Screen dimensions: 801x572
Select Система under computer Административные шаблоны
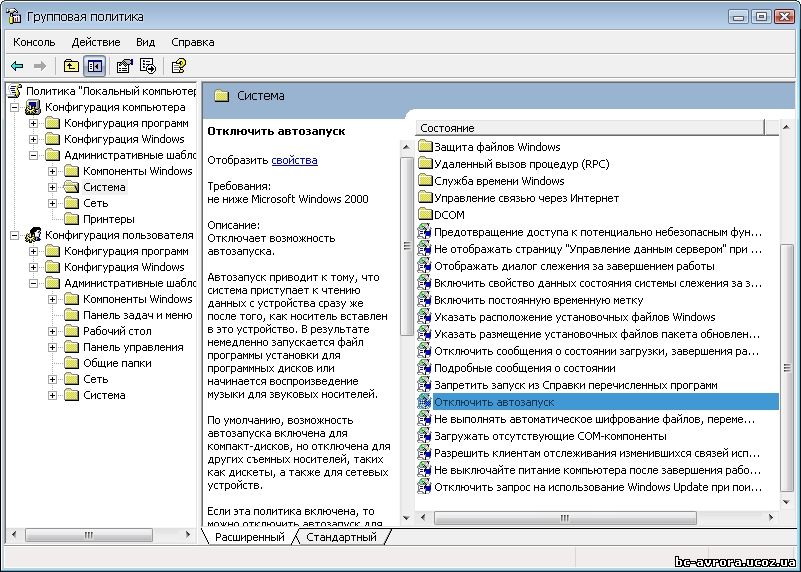(104, 187)
